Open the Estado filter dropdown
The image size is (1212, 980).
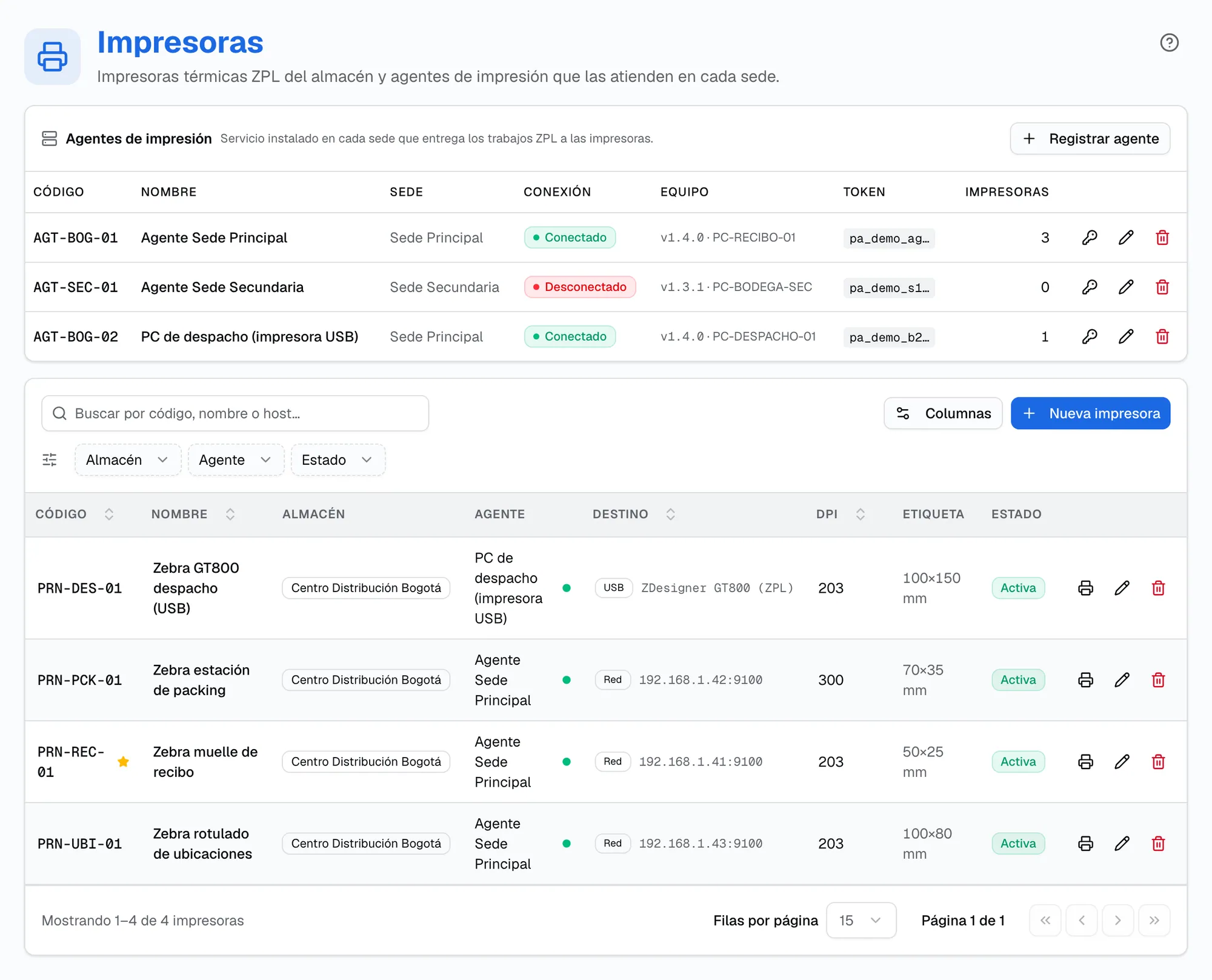338,460
